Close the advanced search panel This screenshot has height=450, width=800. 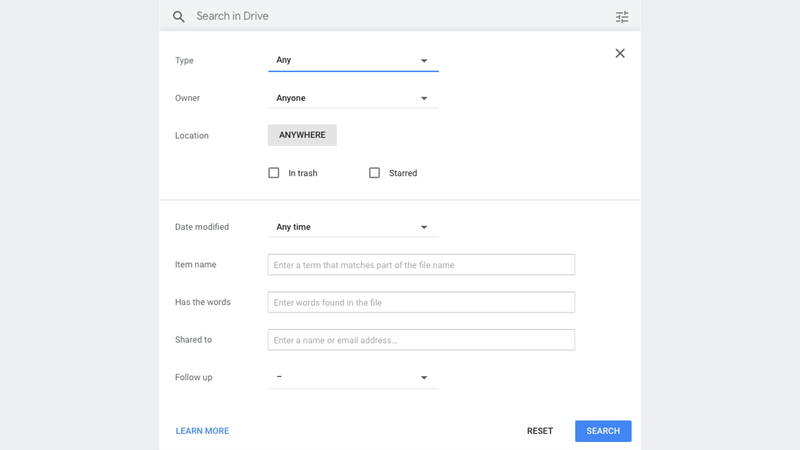[x=620, y=53]
